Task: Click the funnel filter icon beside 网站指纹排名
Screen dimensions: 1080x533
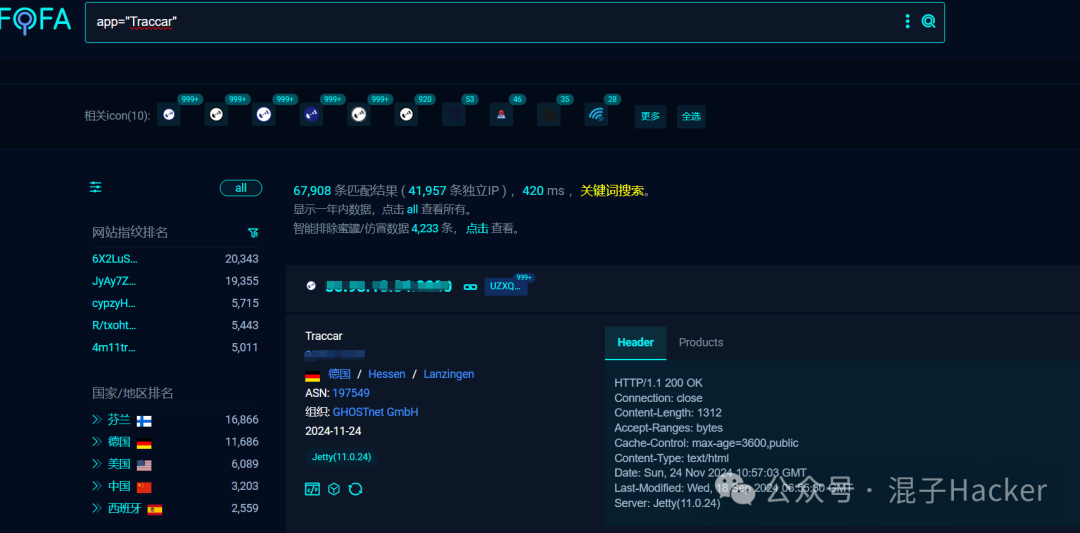Action: (253, 233)
